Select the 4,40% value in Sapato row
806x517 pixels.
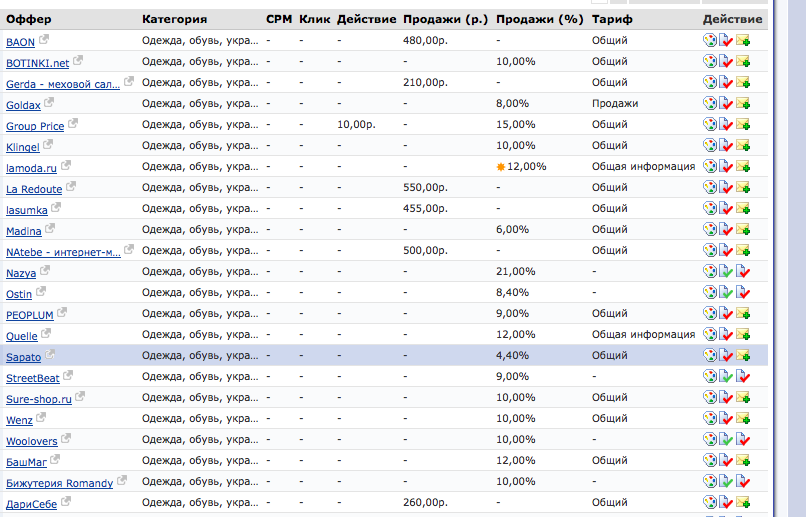(512, 355)
